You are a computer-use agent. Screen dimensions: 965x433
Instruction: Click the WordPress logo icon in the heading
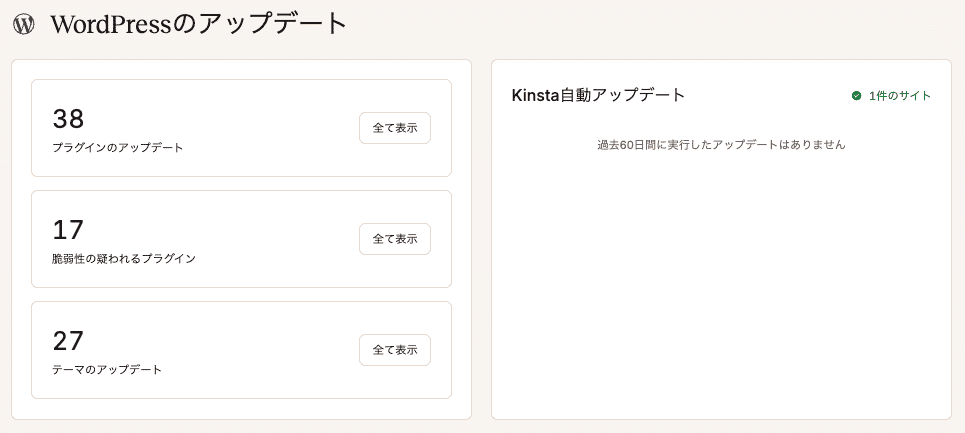[x=24, y=24]
